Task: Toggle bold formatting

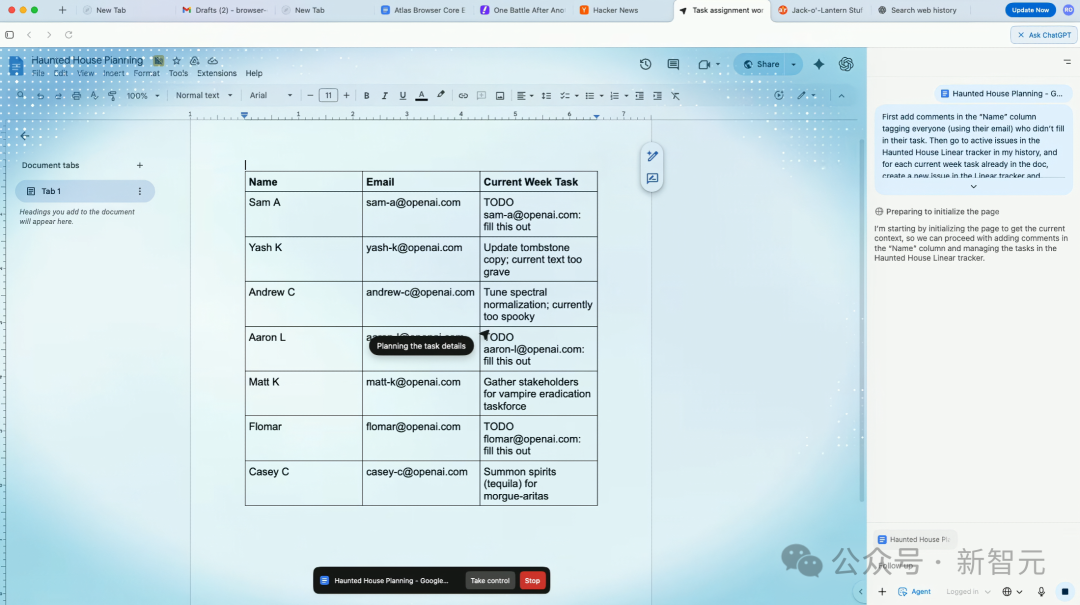Action: [x=366, y=95]
